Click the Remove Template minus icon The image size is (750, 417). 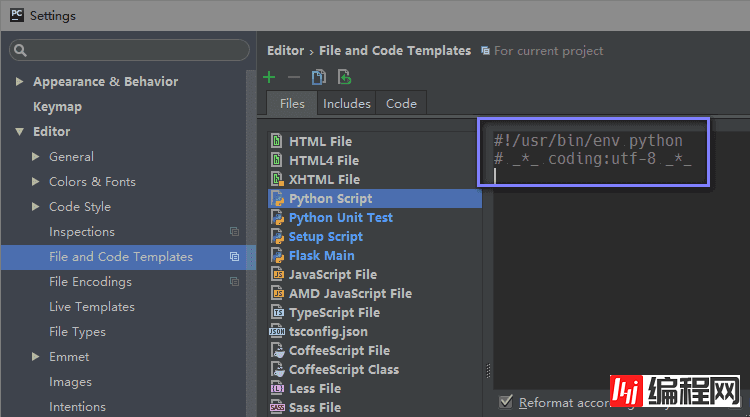tap(293, 77)
